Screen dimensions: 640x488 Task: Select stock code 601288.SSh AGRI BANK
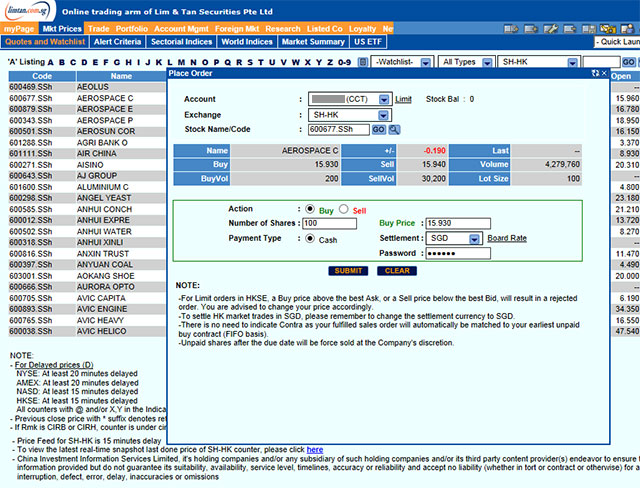point(31,143)
